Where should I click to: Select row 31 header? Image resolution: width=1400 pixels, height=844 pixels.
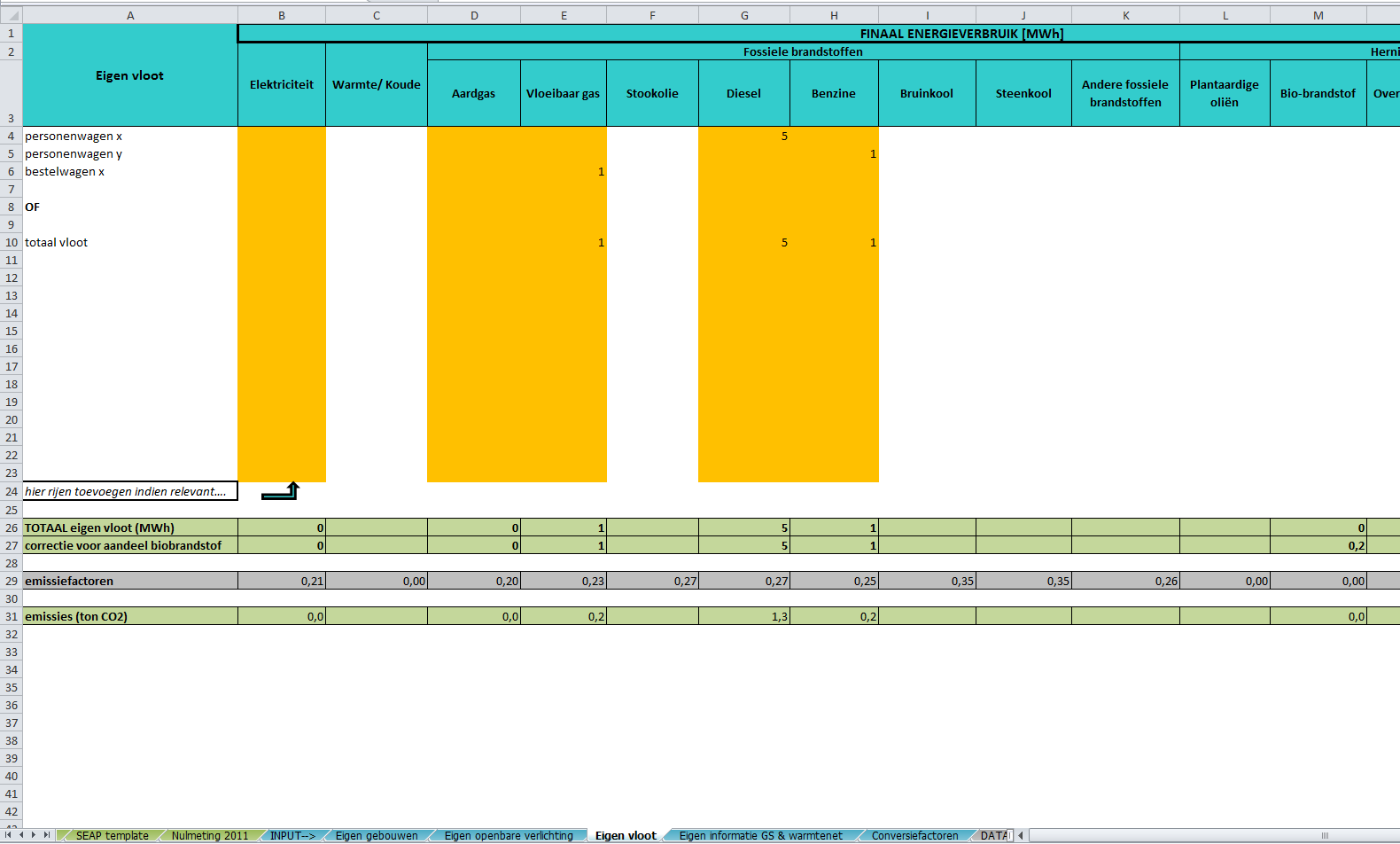12,616
